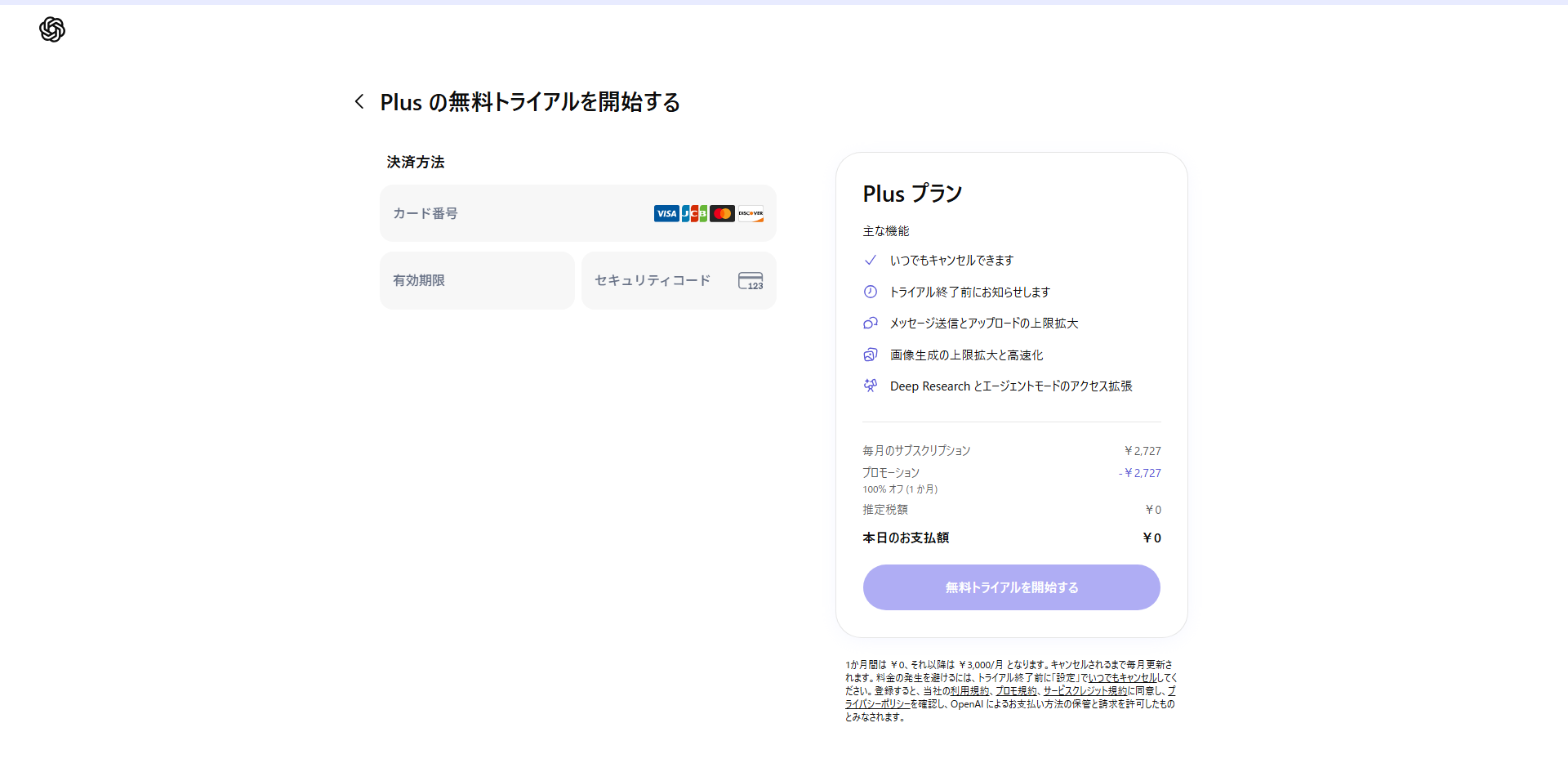Focus the カード番号 card number field

pyautogui.click(x=578, y=213)
